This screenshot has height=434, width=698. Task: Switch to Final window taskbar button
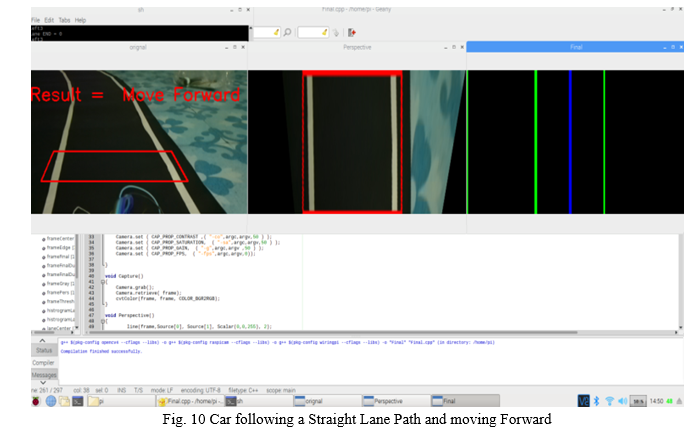[x=465, y=401]
